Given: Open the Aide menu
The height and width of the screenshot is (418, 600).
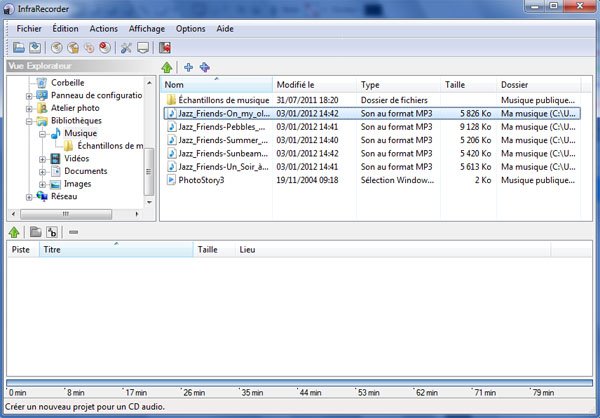Looking at the screenshot, I should click(225, 29).
